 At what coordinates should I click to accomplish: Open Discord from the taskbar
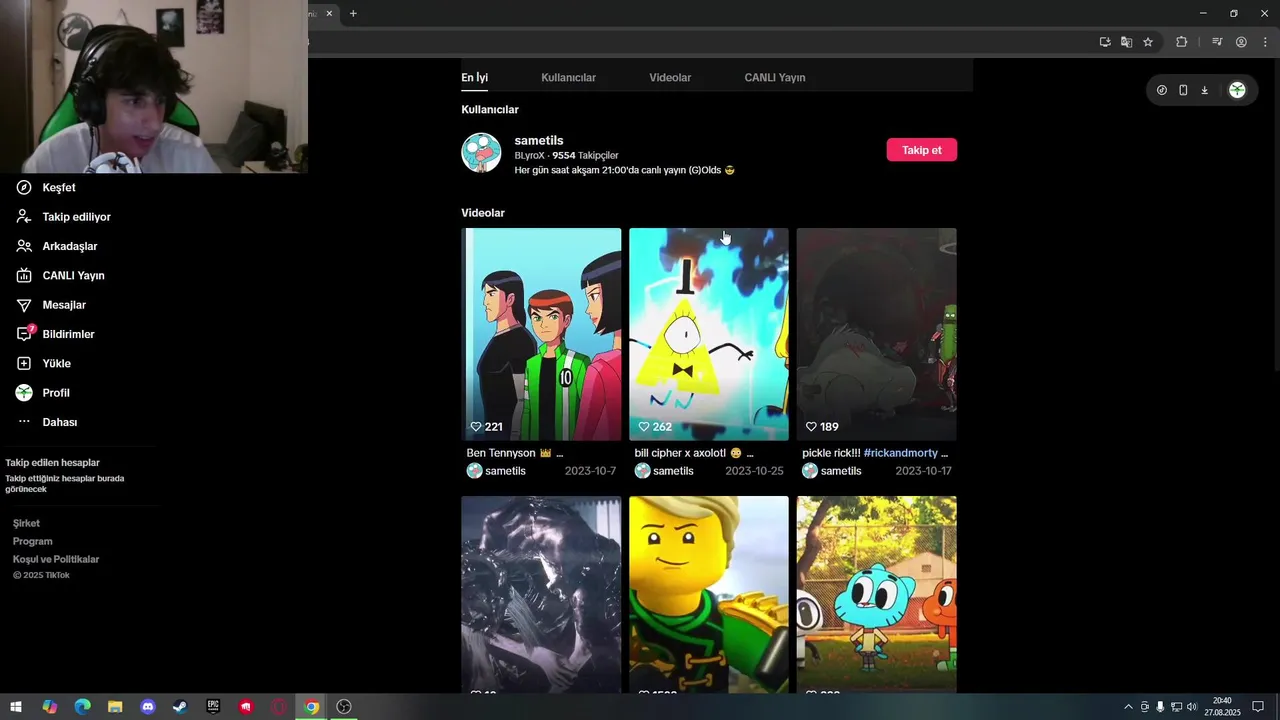point(148,706)
